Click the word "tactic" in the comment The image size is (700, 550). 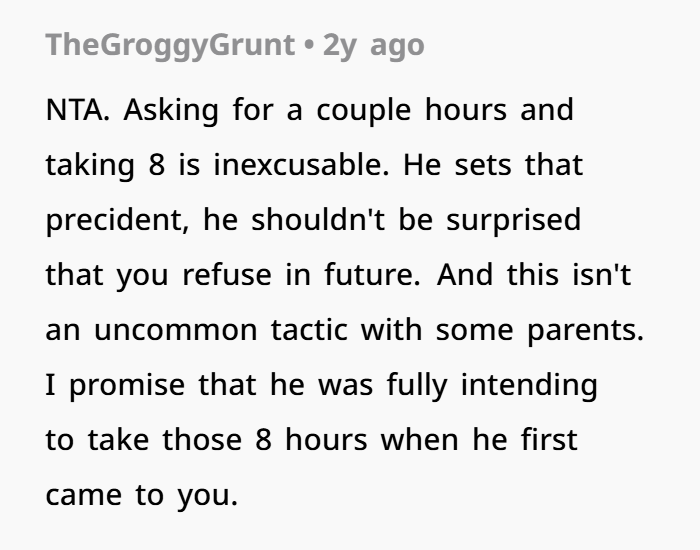point(309,330)
